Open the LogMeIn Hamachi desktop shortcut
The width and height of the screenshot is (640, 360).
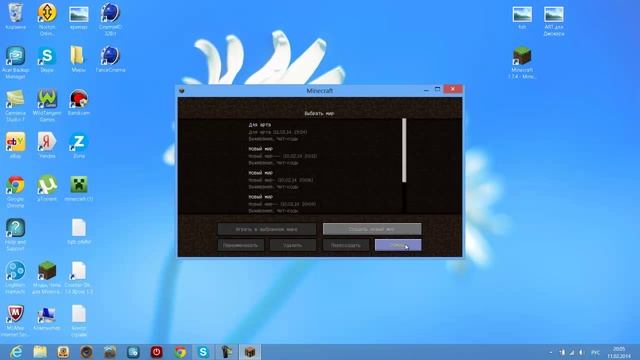tap(16, 278)
